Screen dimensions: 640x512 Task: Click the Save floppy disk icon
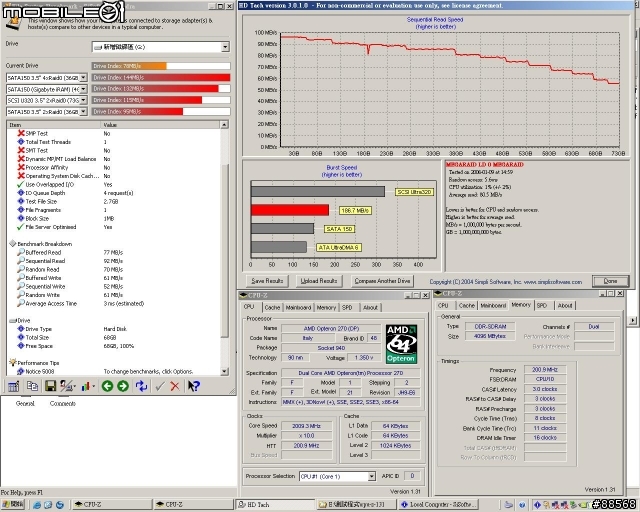tap(50, 386)
